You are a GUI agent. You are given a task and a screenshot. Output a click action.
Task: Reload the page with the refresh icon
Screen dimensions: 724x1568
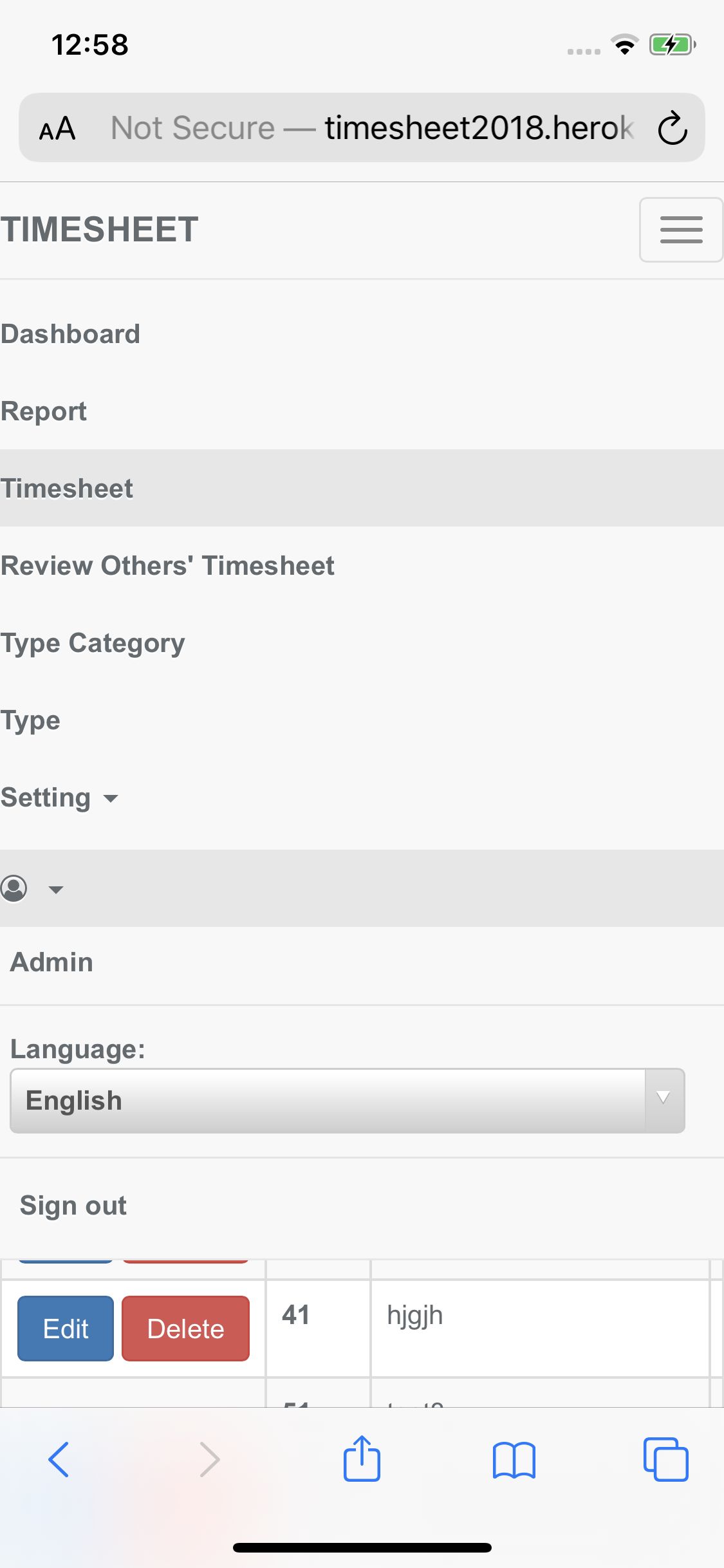[672, 127]
